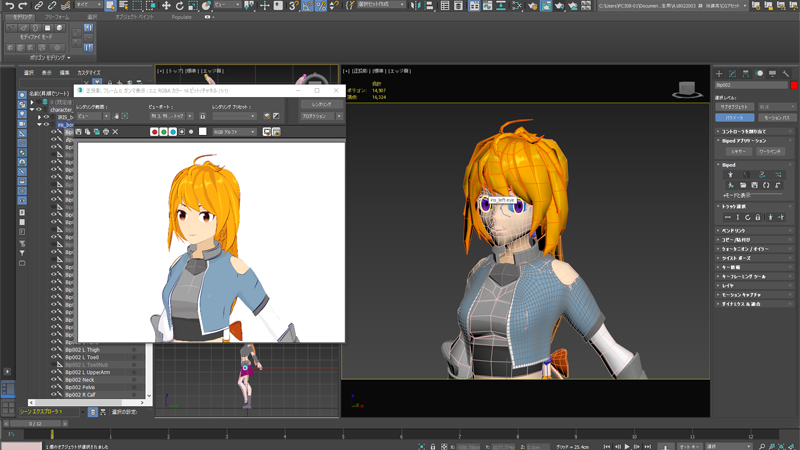Screen dimensions: 800x450
Task: Click the red object color swatch
Action: point(794,85)
